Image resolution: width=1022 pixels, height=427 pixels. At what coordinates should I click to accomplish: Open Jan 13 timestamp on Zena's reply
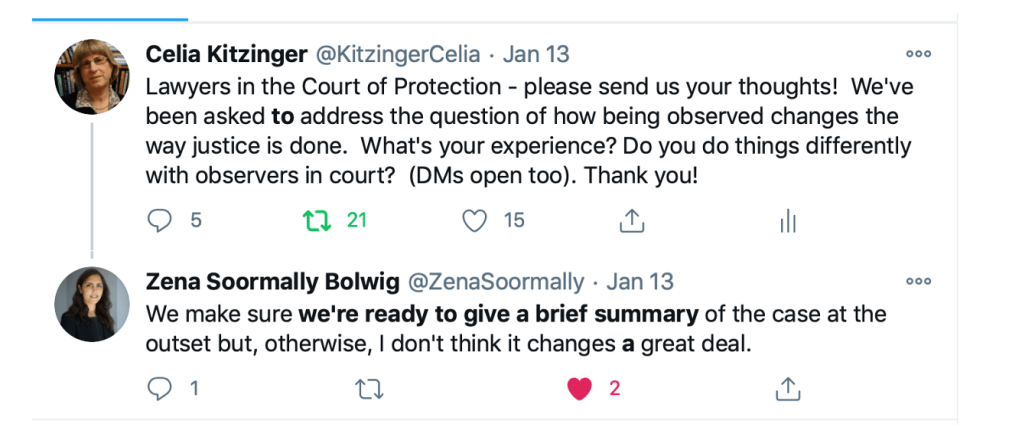(640, 281)
